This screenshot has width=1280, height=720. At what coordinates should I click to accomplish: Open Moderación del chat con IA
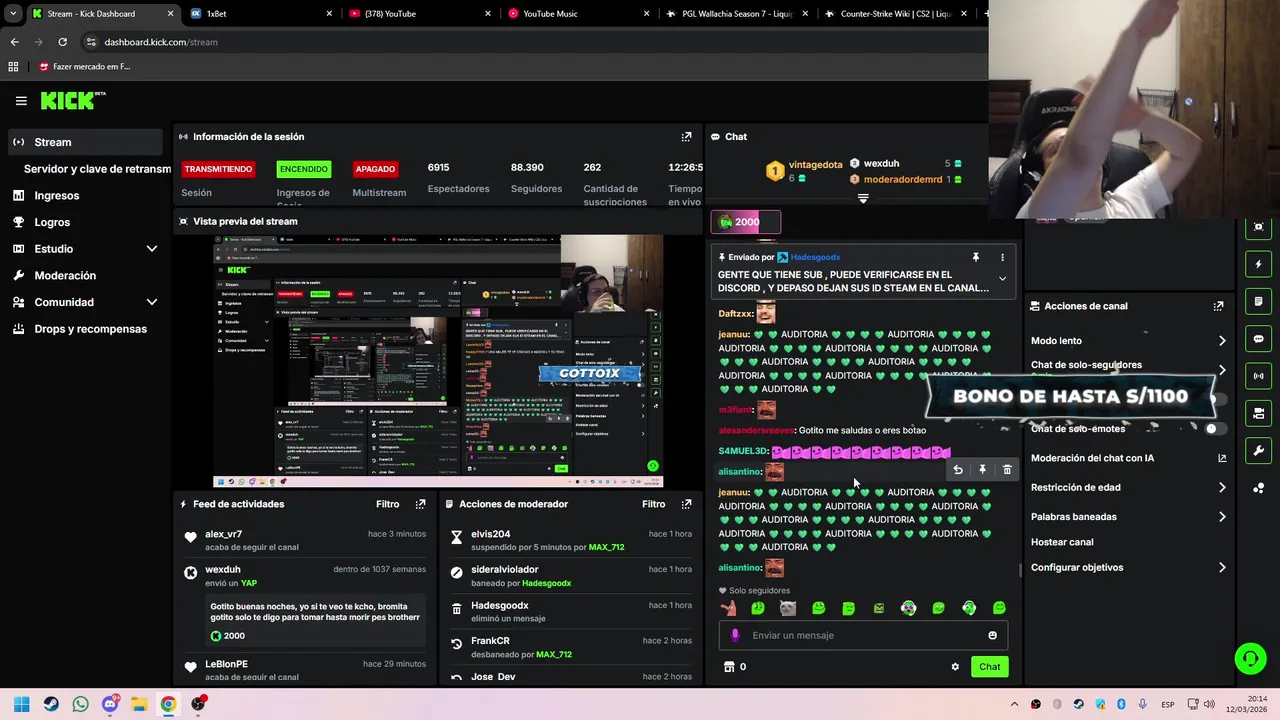(1128, 458)
